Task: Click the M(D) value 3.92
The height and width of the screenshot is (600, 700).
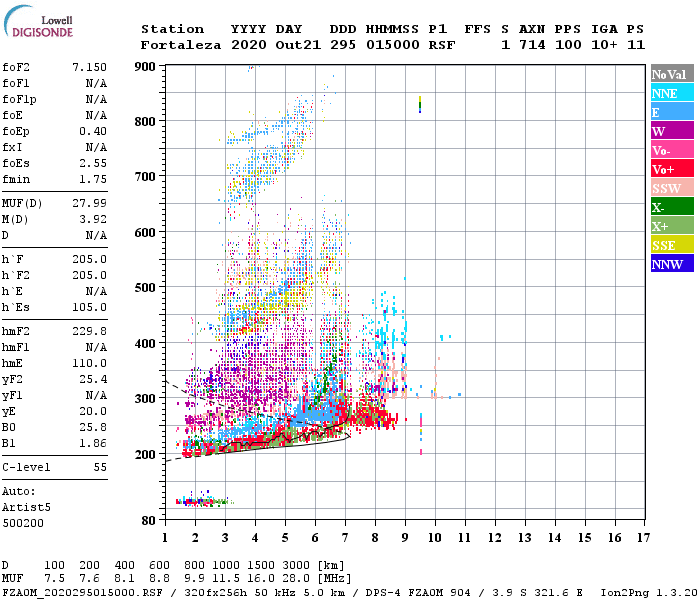Action: coord(93,220)
